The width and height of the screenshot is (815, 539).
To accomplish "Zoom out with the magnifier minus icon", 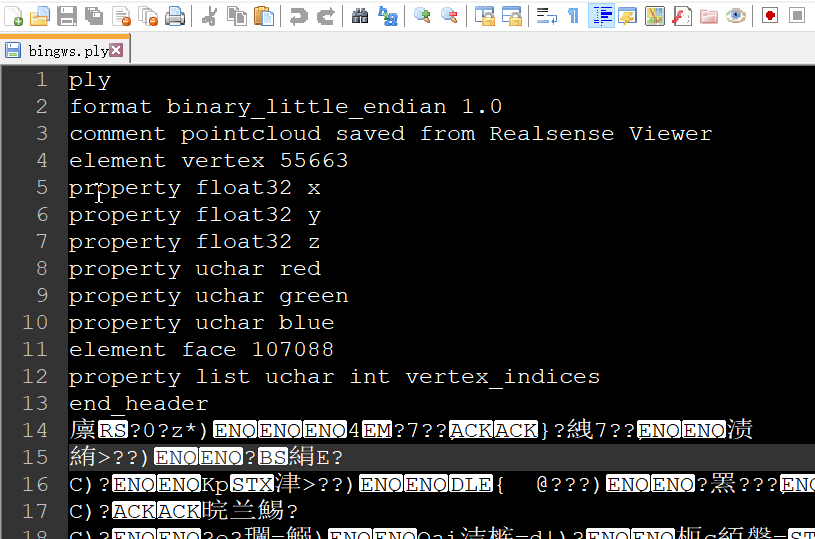I will pos(449,16).
